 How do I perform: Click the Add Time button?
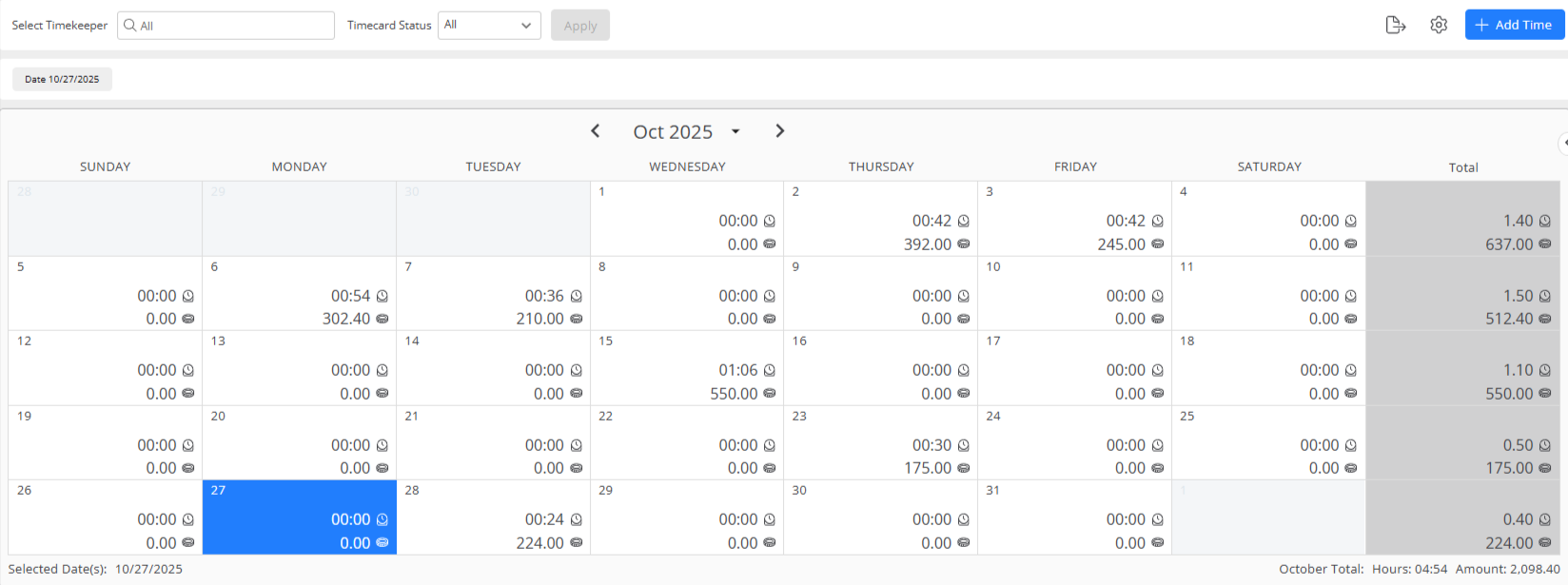pos(1514,26)
